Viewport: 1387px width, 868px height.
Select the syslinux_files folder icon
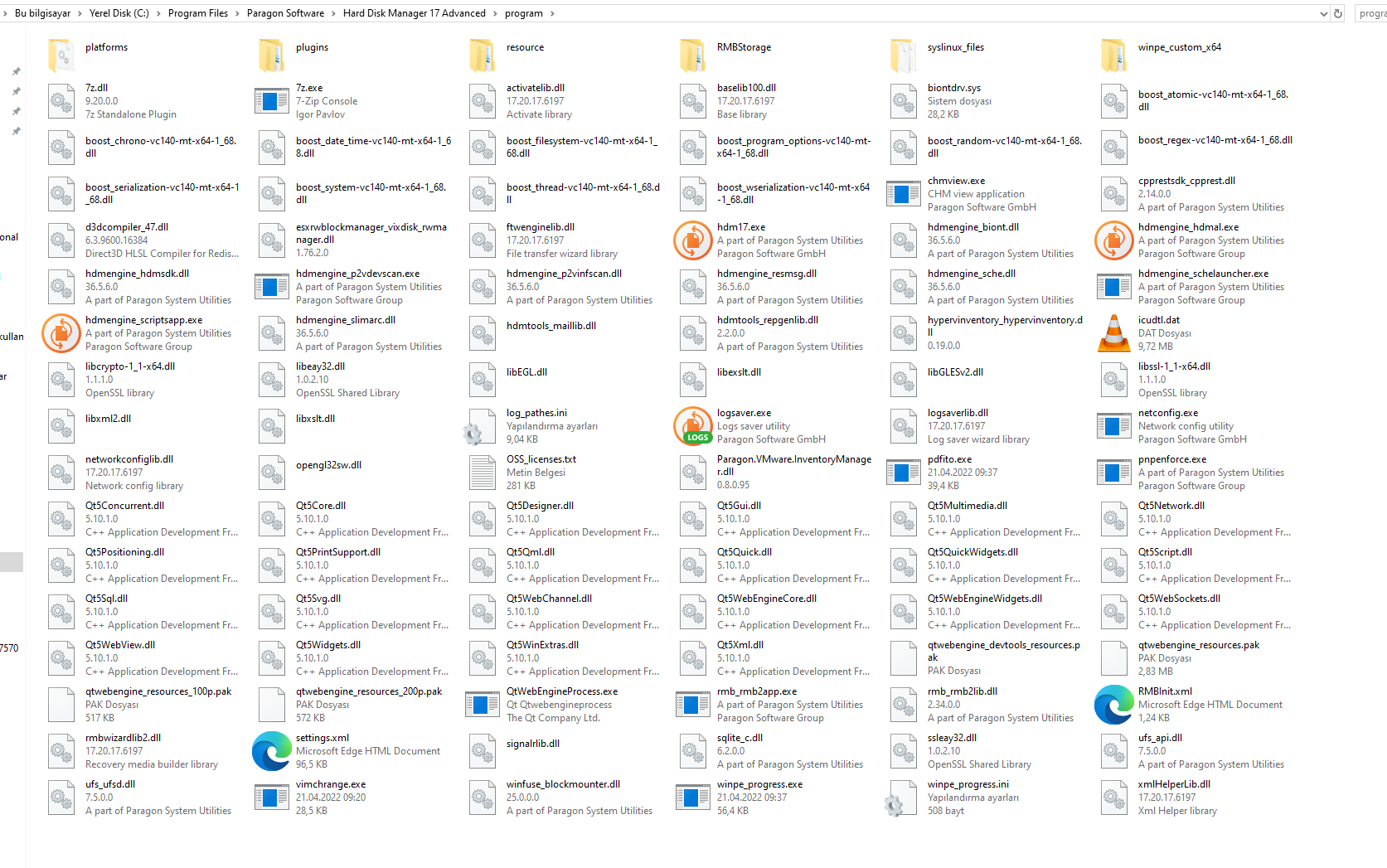[904, 55]
